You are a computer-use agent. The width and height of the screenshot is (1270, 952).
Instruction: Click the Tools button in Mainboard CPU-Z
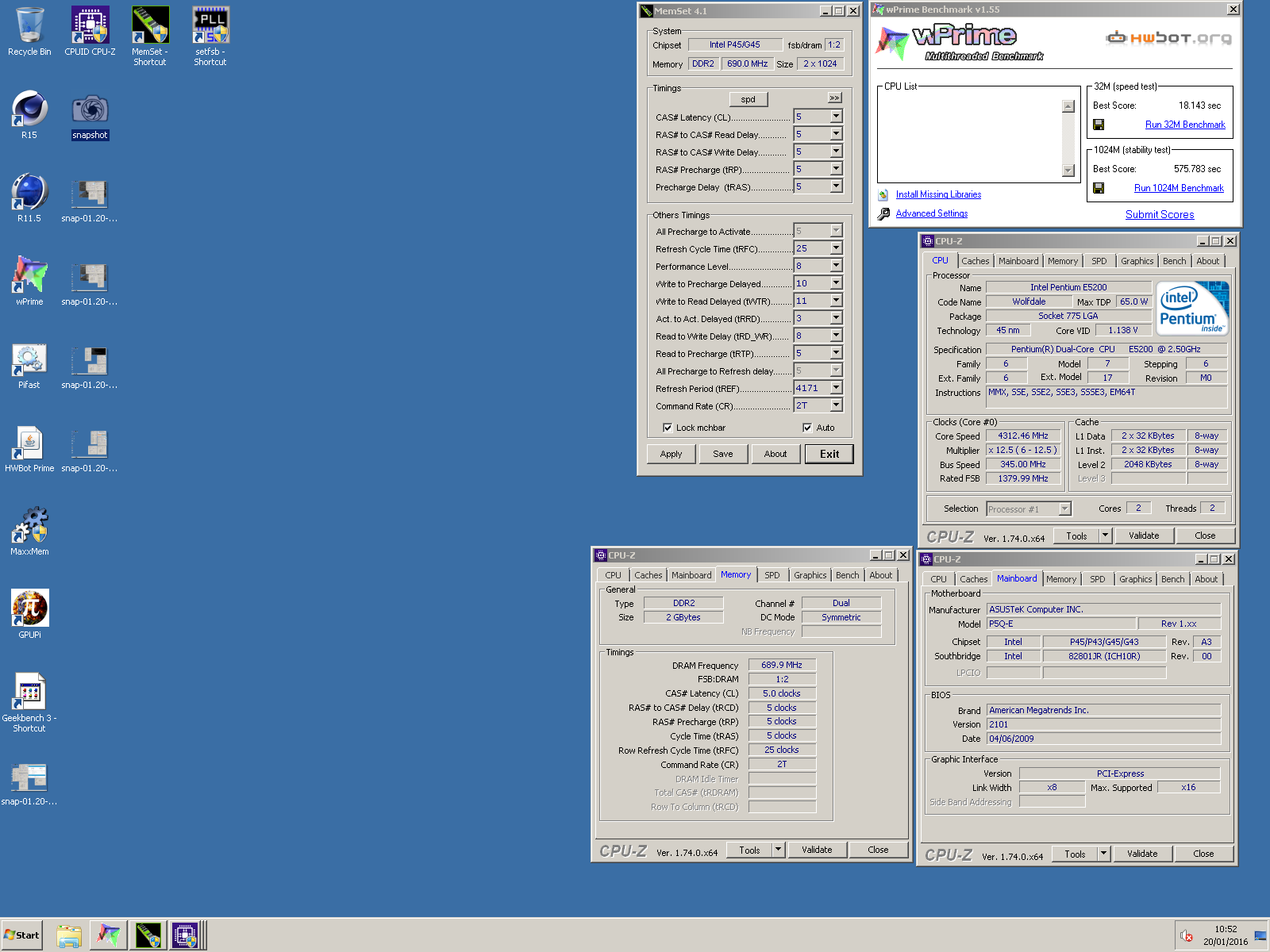coord(1075,854)
